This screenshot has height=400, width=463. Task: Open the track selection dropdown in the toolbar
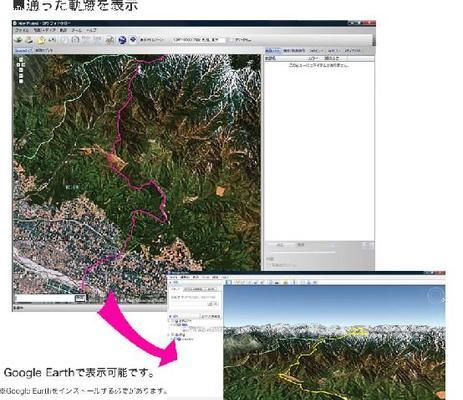click(199, 40)
